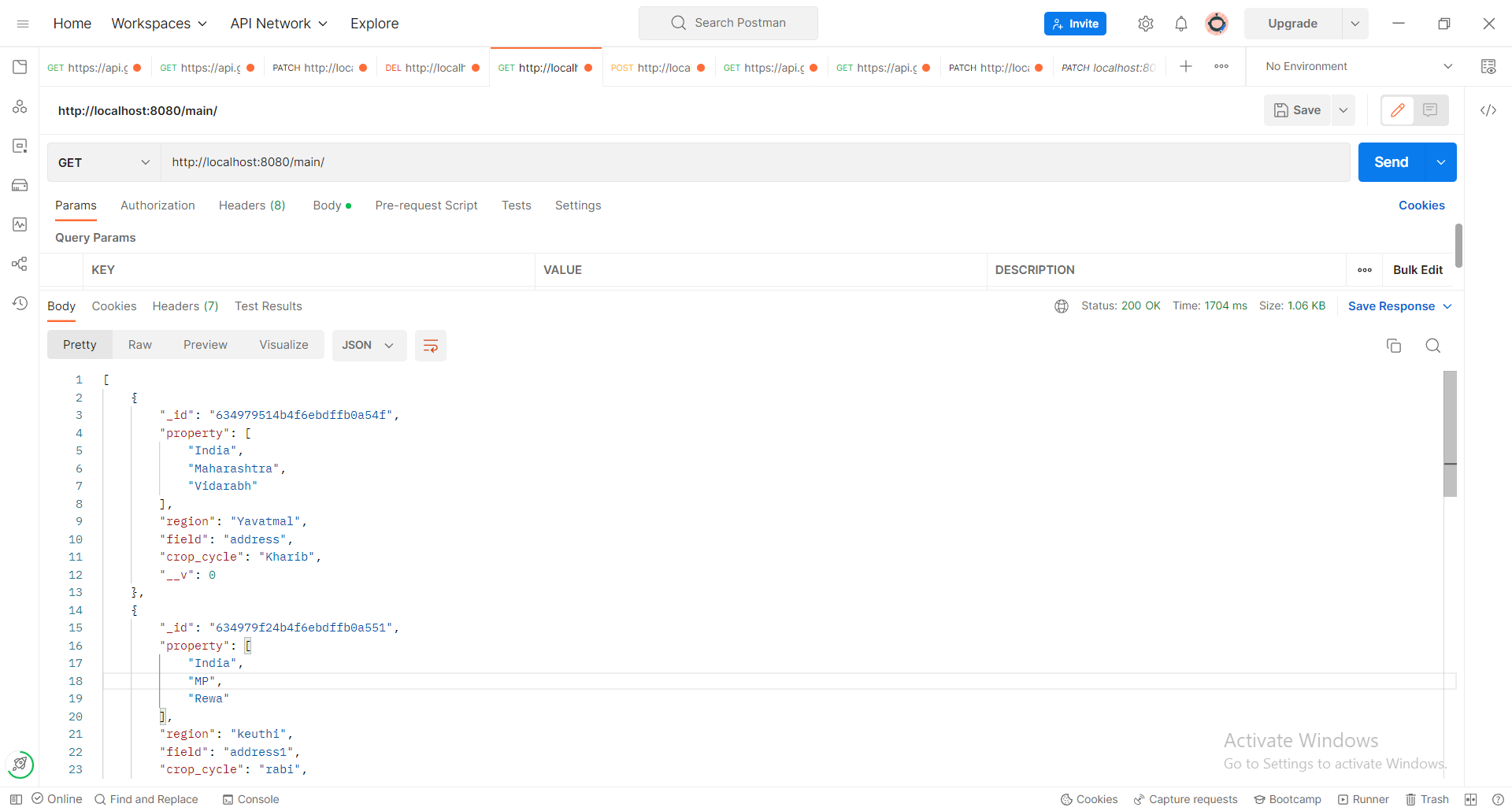
Task: Open the GET method selector
Action: point(103,162)
